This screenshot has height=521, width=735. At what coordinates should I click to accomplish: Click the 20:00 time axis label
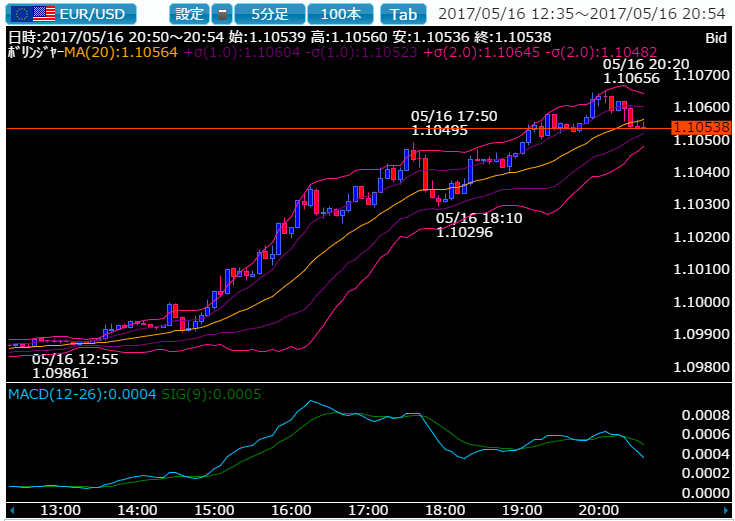click(x=599, y=510)
